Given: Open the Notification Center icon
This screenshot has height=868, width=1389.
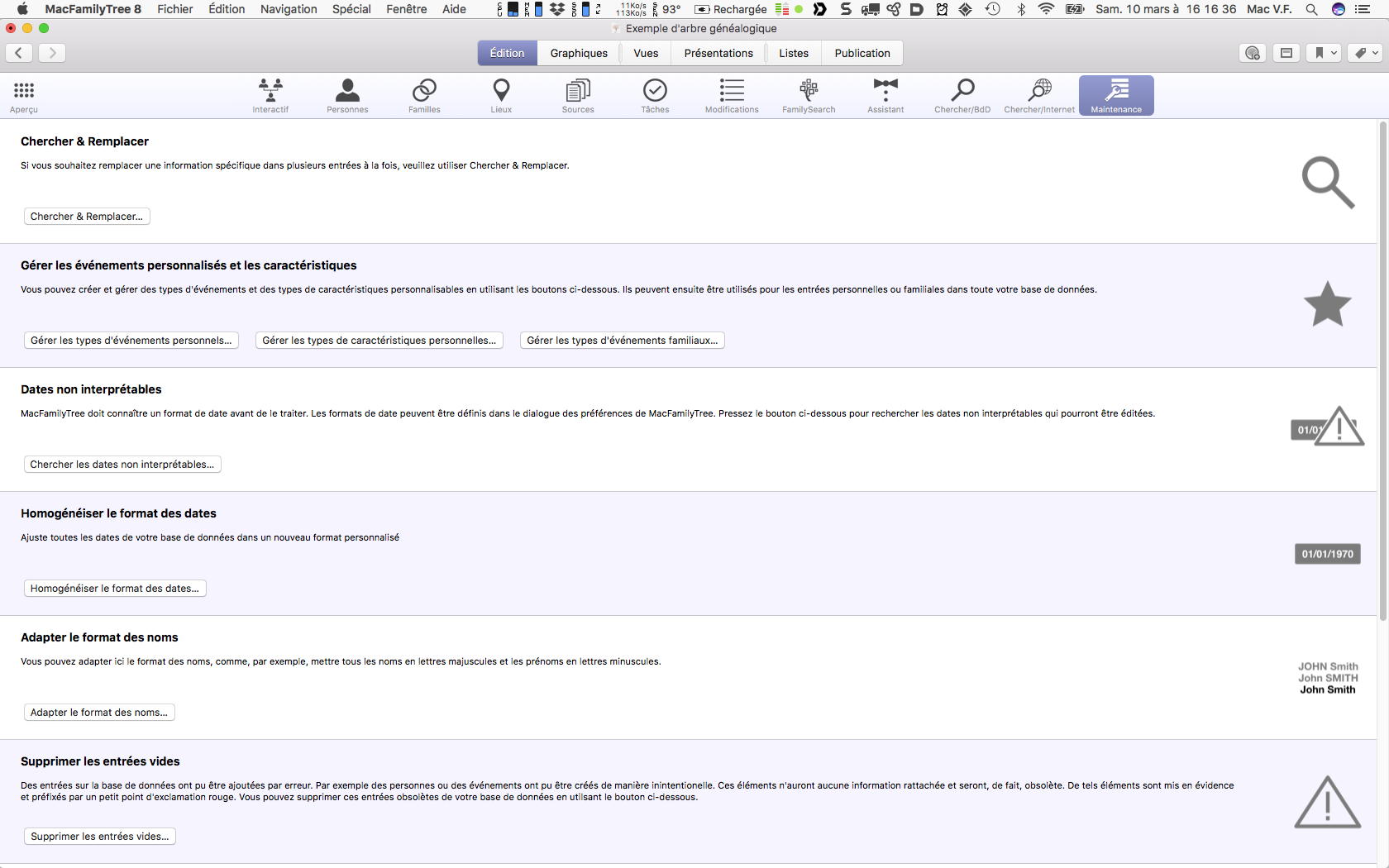Looking at the screenshot, I should [x=1363, y=9].
